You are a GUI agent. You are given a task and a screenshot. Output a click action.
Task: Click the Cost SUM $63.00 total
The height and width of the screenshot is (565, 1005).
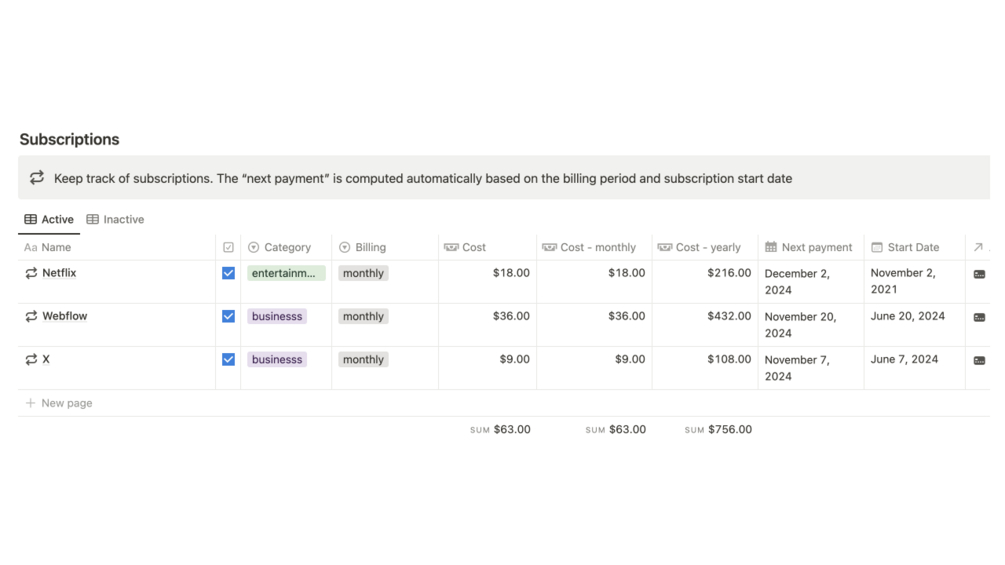click(x=500, y=429)
